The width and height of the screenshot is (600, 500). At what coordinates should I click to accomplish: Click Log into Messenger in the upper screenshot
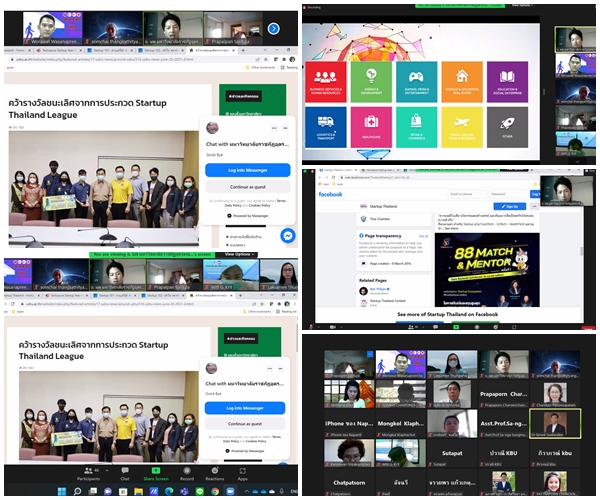click(248, 170)
